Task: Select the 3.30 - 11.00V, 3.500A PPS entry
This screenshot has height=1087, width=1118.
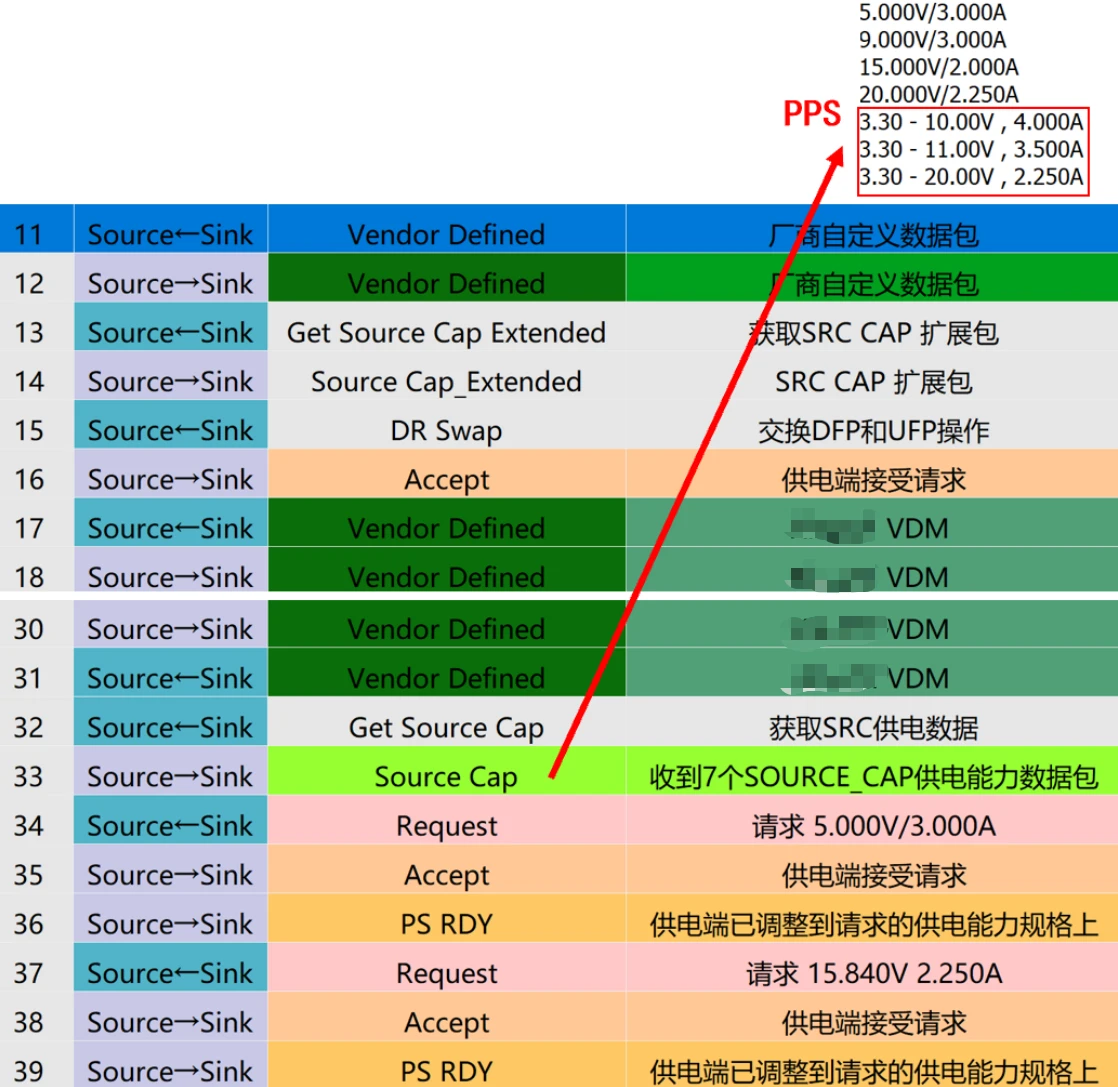Action: coord(971,150)
